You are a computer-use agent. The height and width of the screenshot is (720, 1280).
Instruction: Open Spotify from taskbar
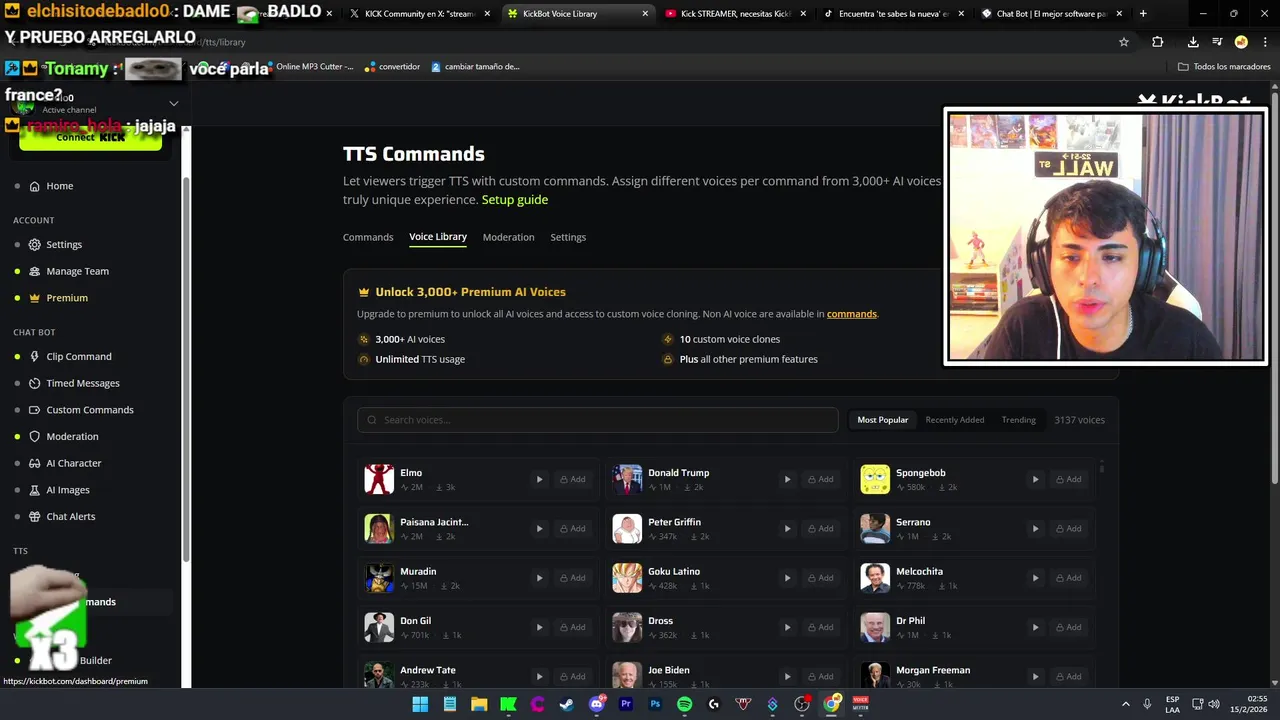(x=685, y=704)
